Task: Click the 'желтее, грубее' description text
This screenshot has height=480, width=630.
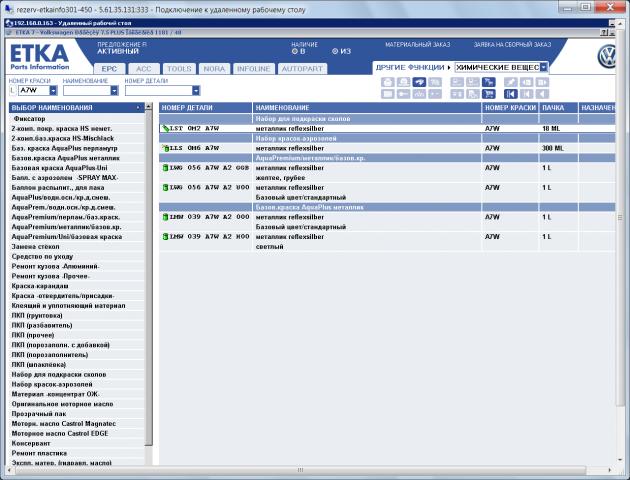Action: [280, 178]
